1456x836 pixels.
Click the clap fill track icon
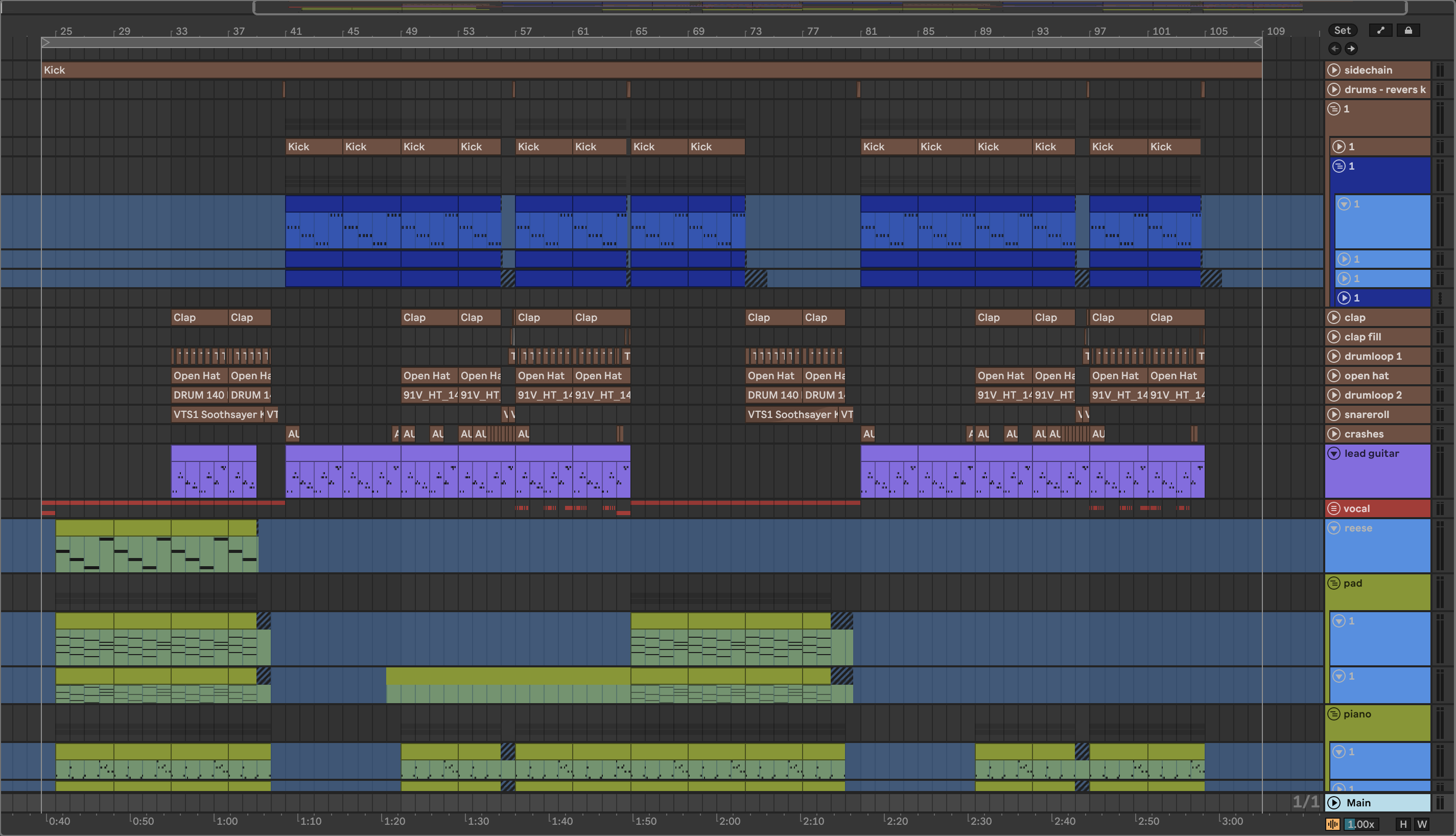[x=1334, y=337]
